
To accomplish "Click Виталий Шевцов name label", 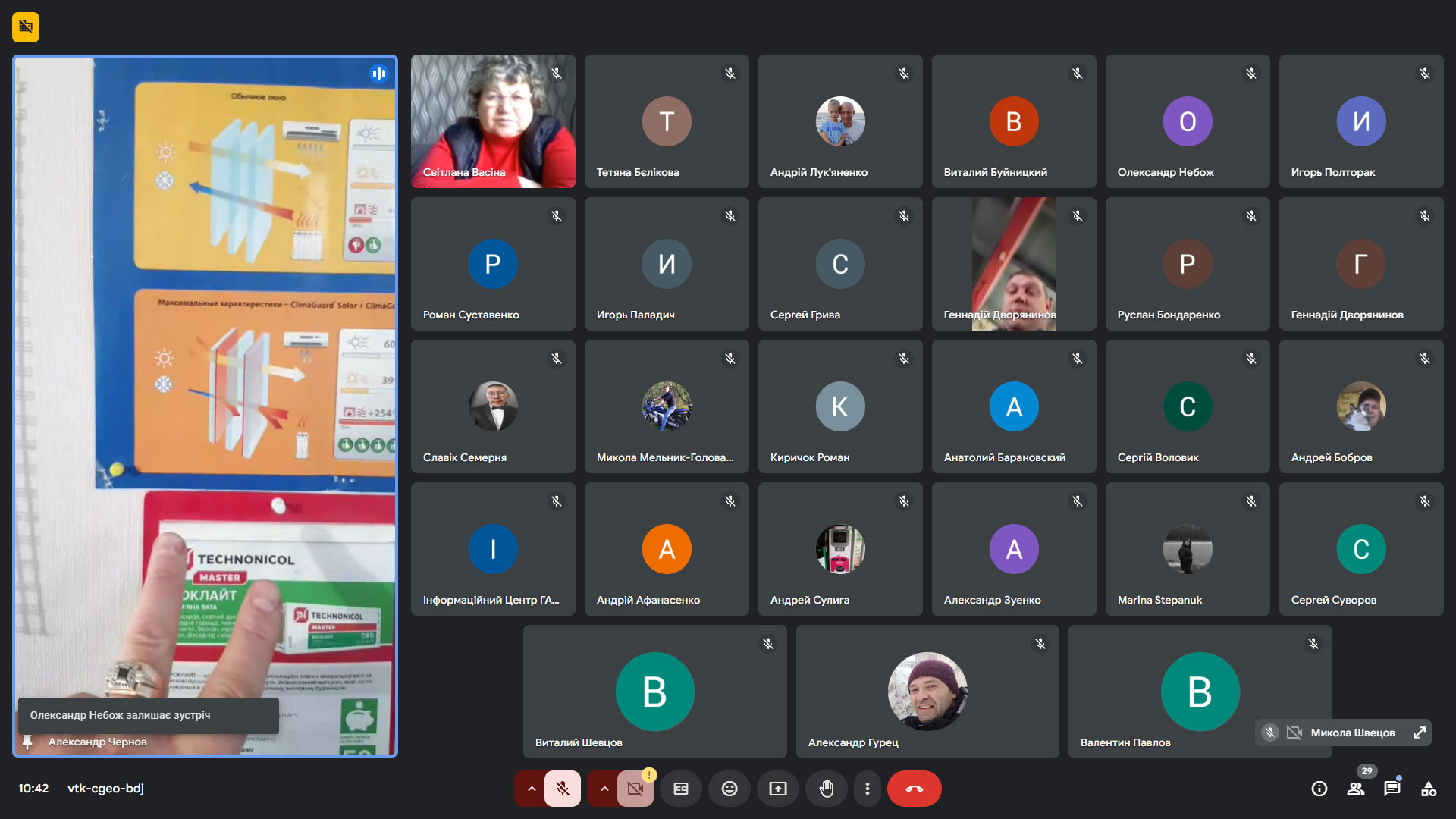I will pos(579,742).
